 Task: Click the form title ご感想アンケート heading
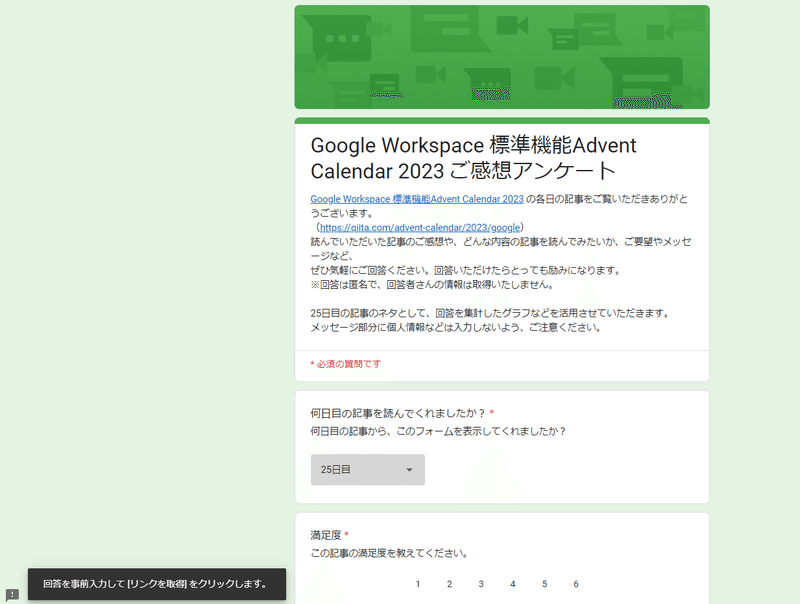pos(473,158)
